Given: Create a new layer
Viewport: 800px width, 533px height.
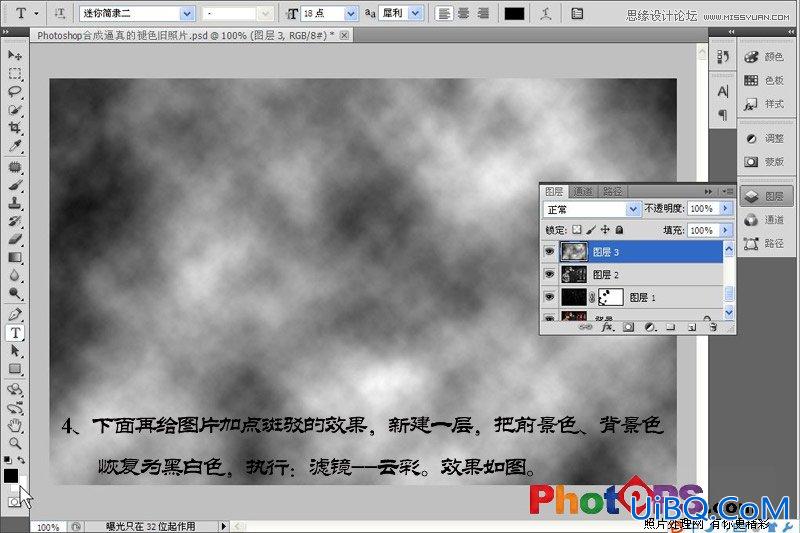Looking at the screenshot, I should (692, 327).
